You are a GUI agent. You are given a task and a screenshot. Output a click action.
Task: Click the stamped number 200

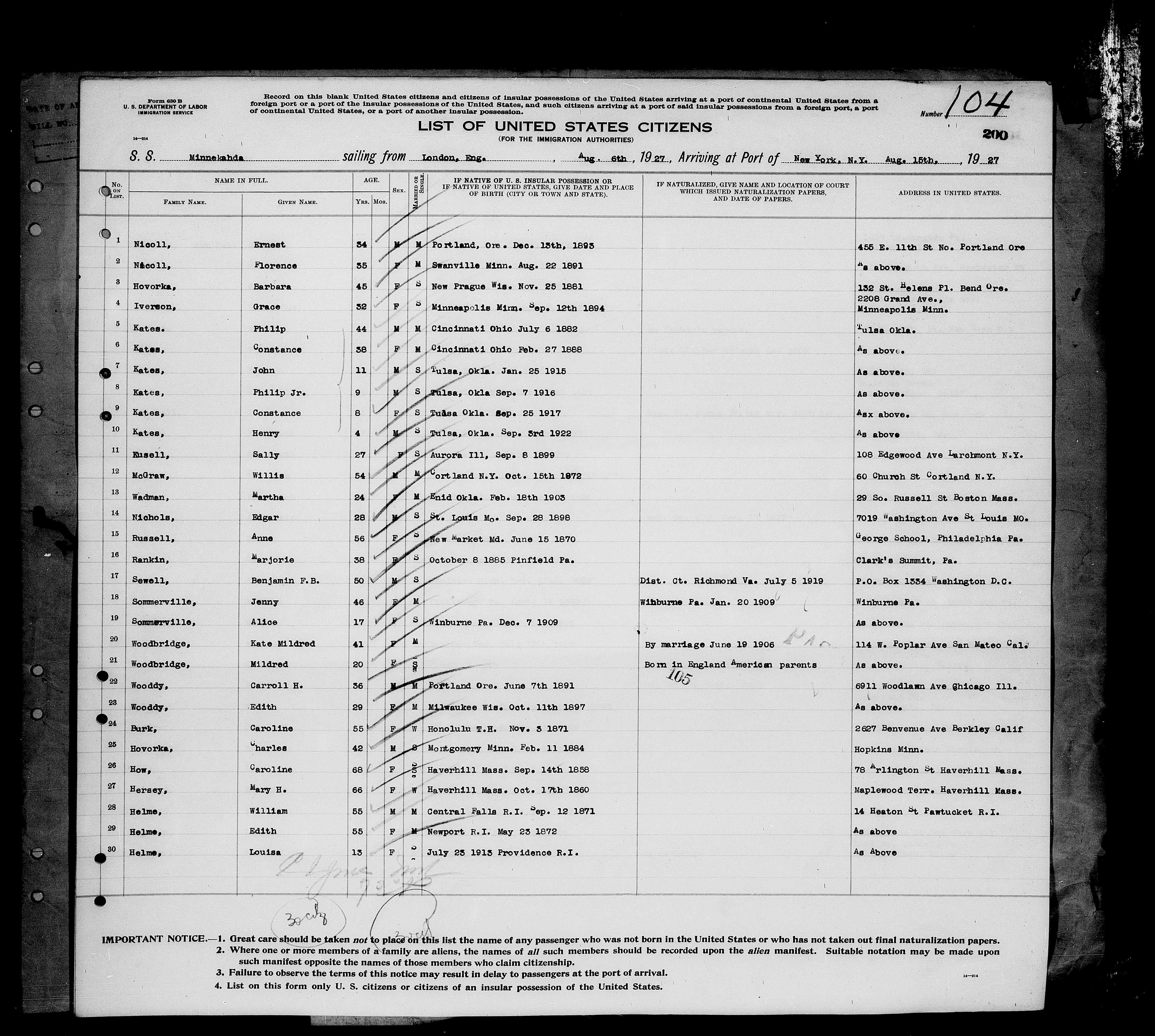coord(995,135)
